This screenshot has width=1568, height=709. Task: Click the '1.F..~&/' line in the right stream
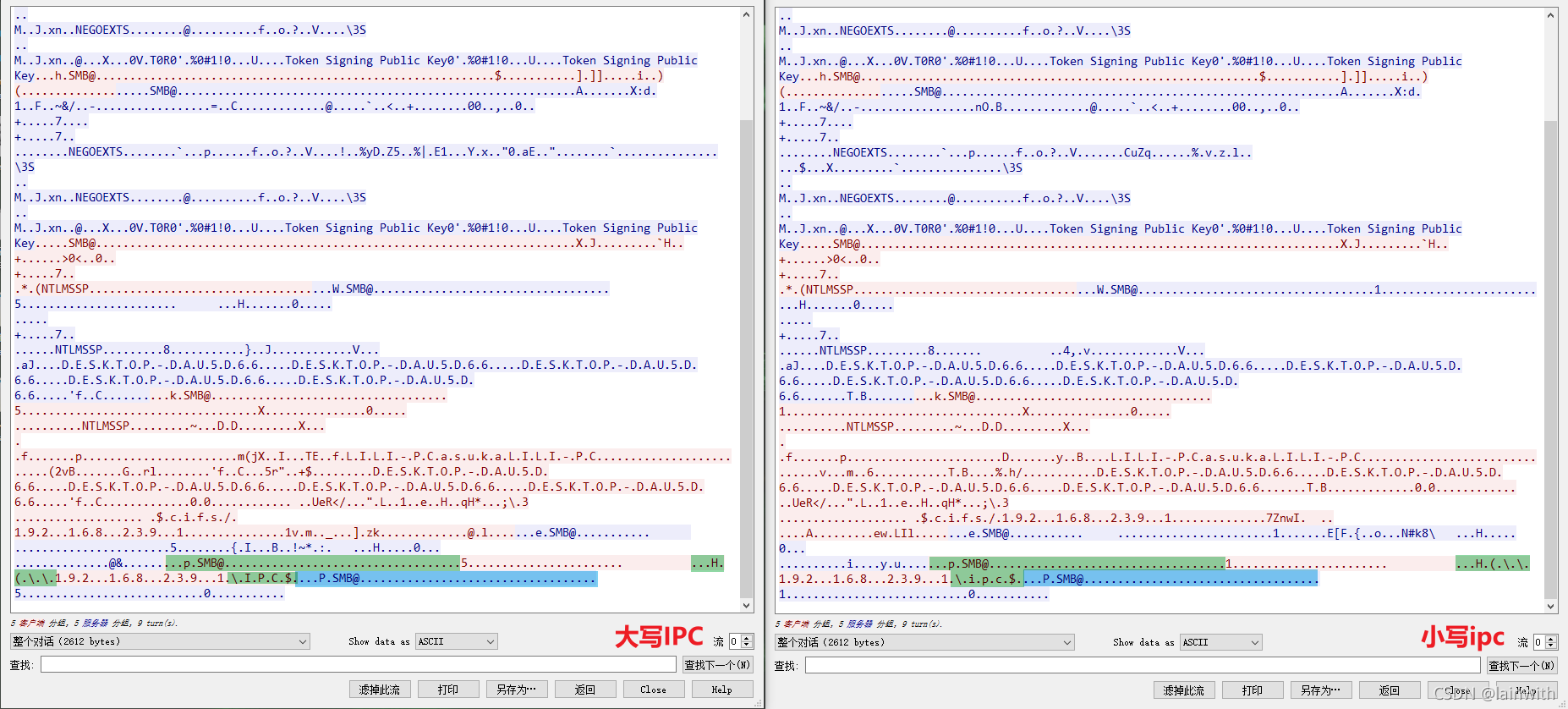(1039, 107)
